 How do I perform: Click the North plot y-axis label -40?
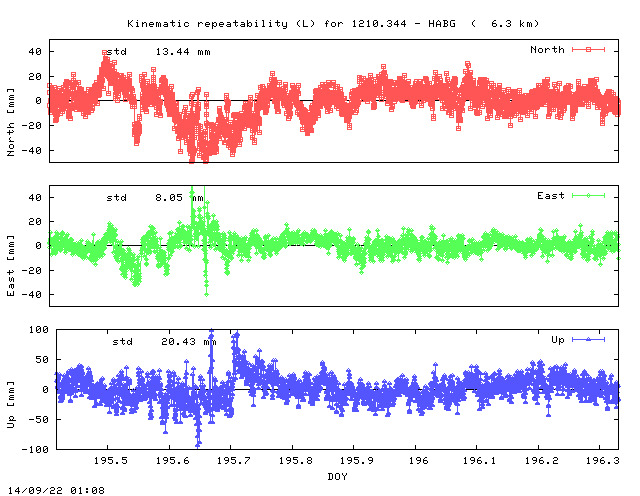tap(32, 151)
